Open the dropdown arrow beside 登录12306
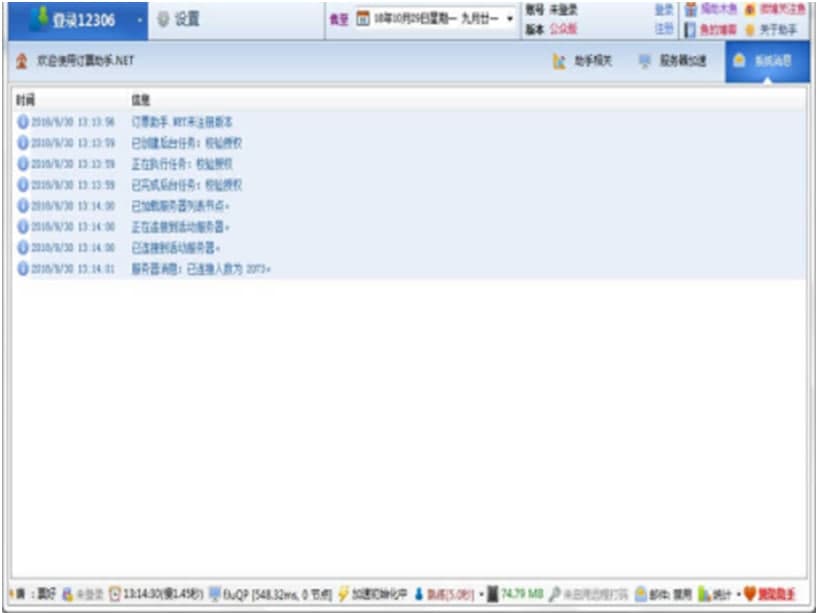Viewport: 818px width, 615px height. (139, 20)
